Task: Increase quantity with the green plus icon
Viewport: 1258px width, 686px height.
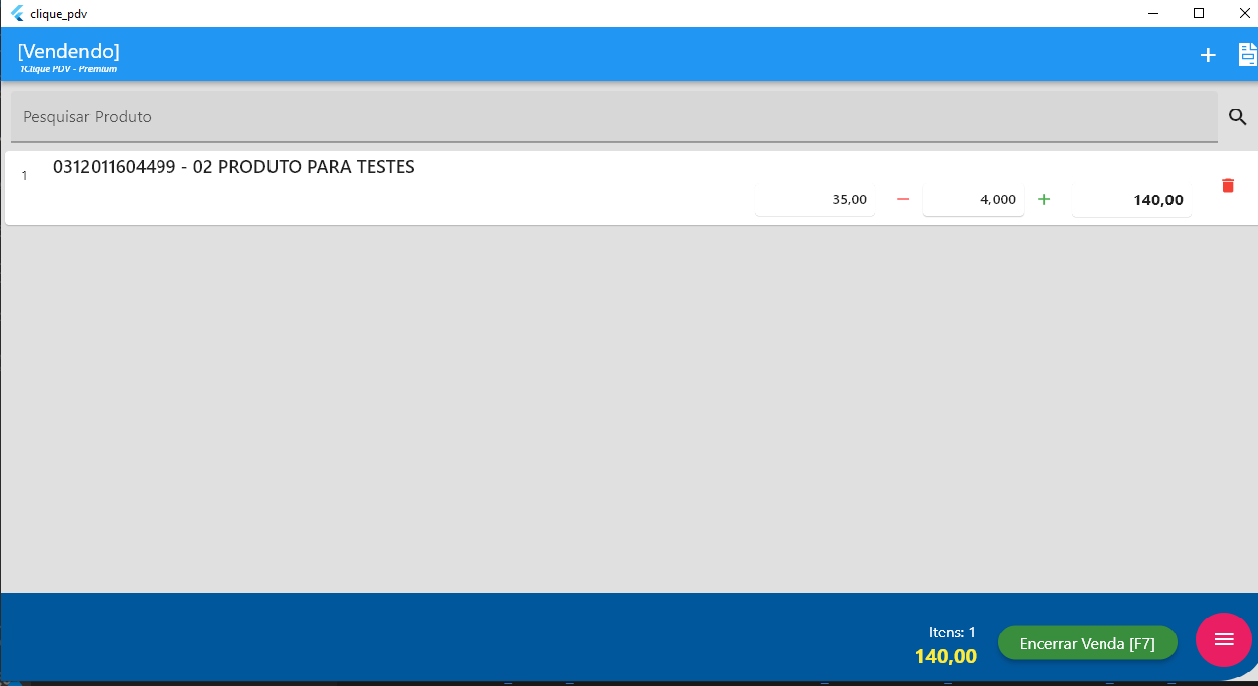Action: (1044, 199)
